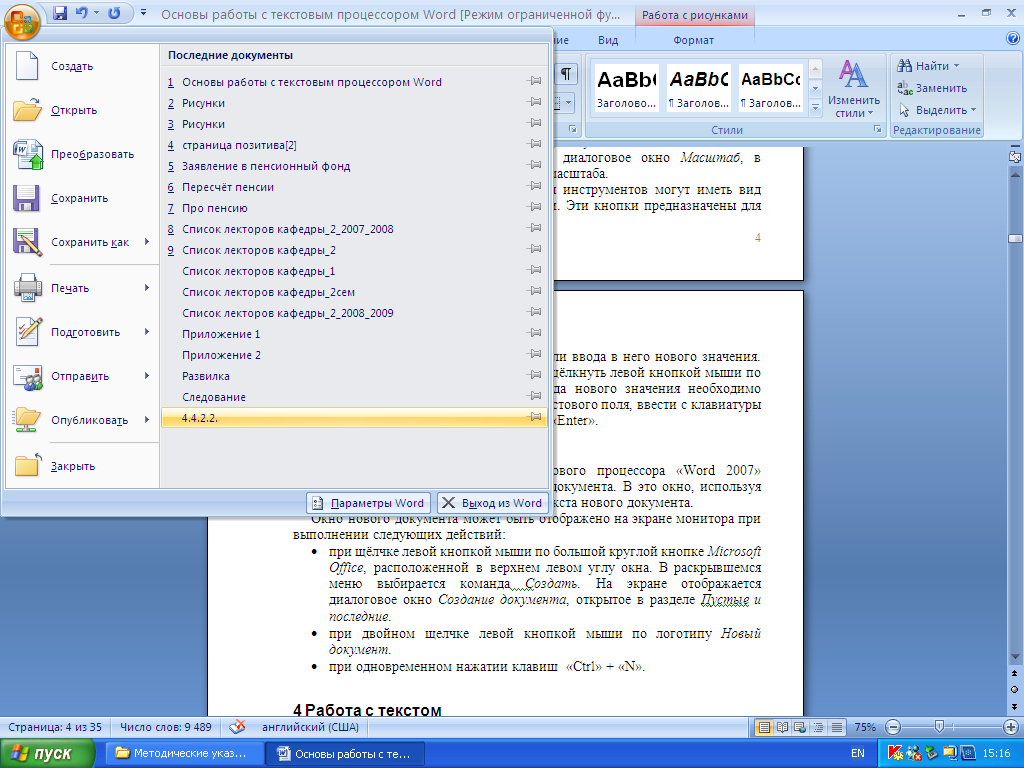Viewport: 1024px width, 768px height.
Task: Click the round Microsoft Office button
Action: tap(22, 23)
